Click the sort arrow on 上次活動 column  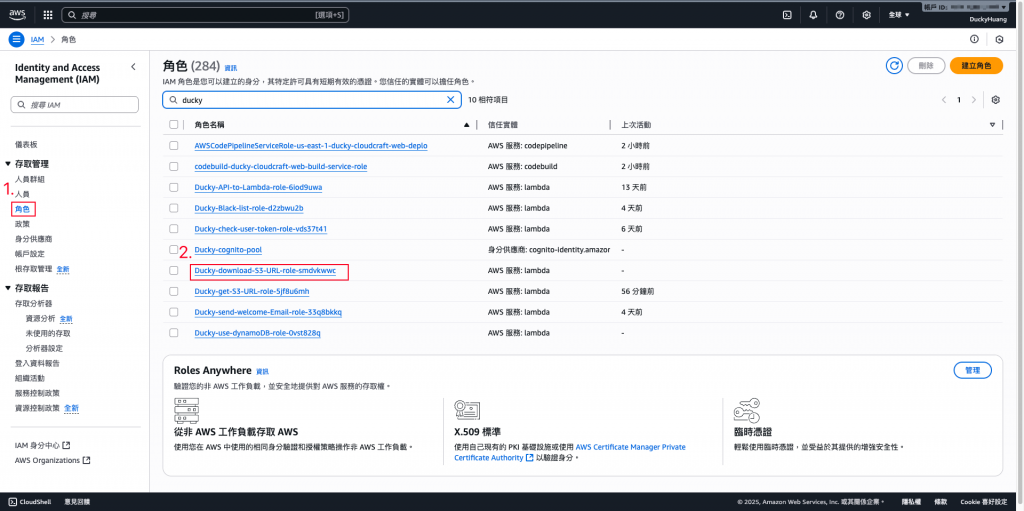[x=993, y=125]
